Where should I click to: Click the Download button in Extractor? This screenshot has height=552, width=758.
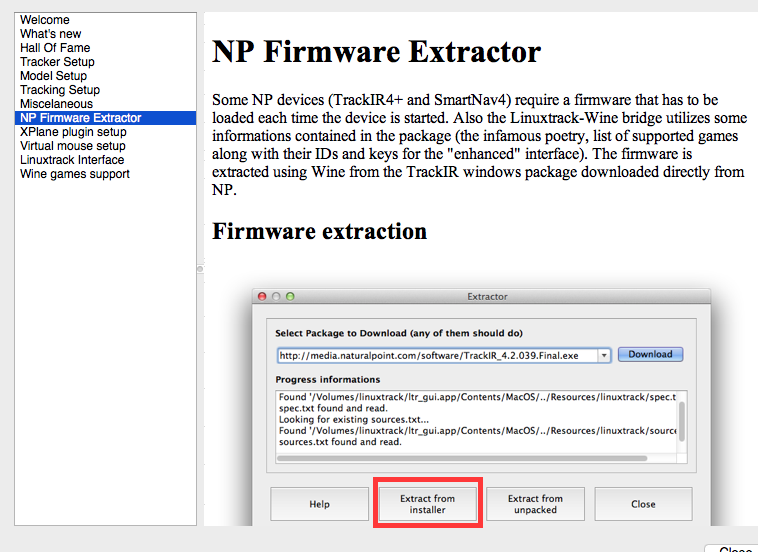point(650,354)
